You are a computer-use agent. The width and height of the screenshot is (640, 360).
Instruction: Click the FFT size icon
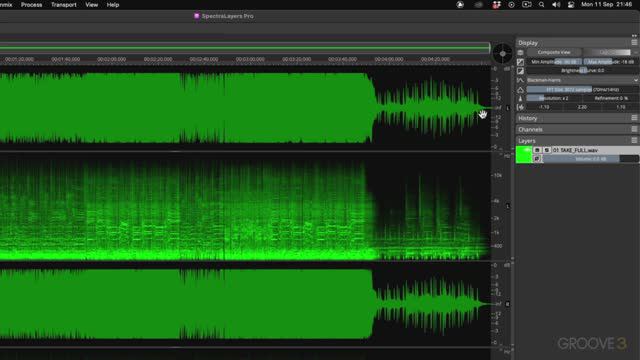pyautogui.click(x=520, y=89)
